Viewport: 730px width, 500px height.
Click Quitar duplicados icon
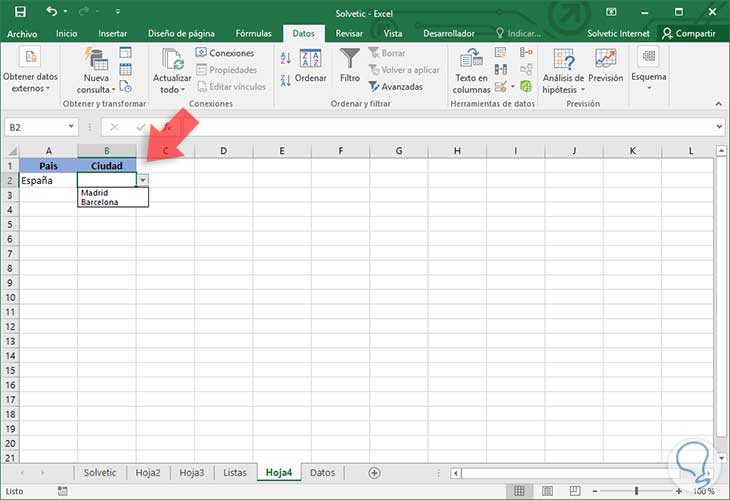click(500, 69)
